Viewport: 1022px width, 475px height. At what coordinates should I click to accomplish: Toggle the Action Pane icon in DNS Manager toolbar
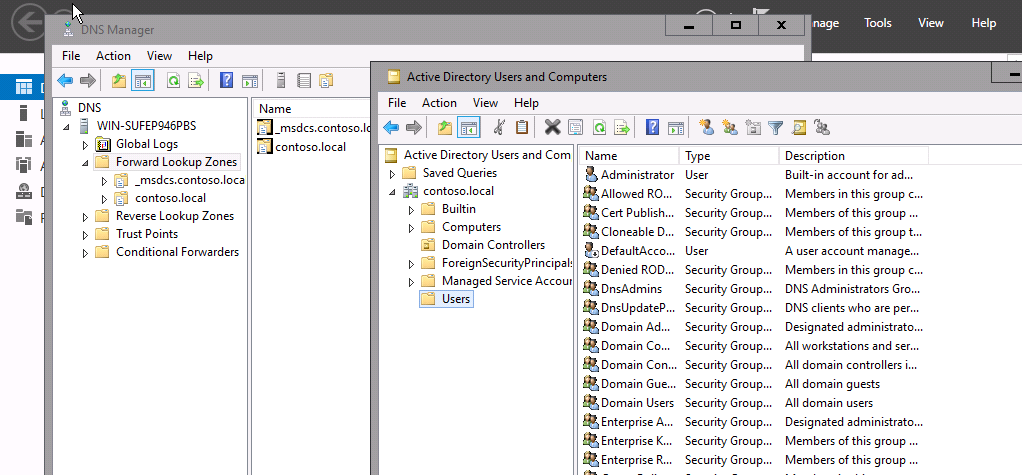250,81
